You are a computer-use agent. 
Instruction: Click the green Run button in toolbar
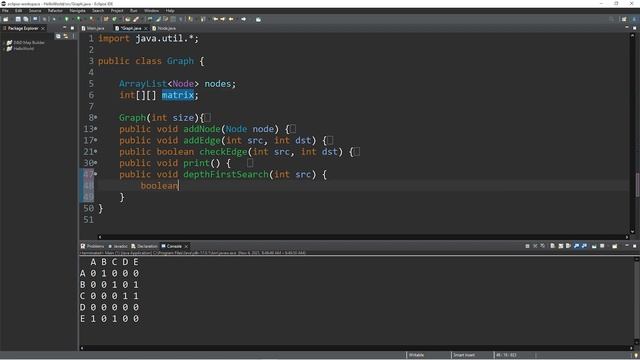[x=67, y=19]
